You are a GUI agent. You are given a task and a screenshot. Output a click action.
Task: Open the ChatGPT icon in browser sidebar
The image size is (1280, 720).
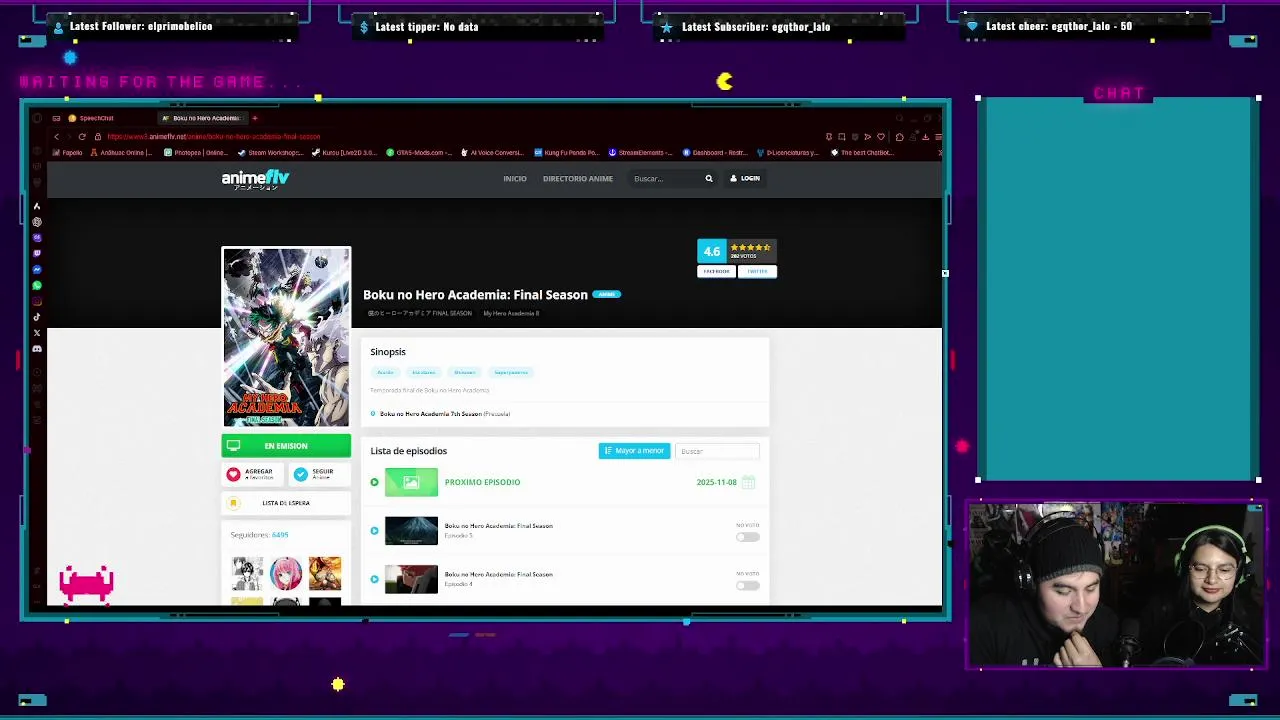[x=37, y=222]
